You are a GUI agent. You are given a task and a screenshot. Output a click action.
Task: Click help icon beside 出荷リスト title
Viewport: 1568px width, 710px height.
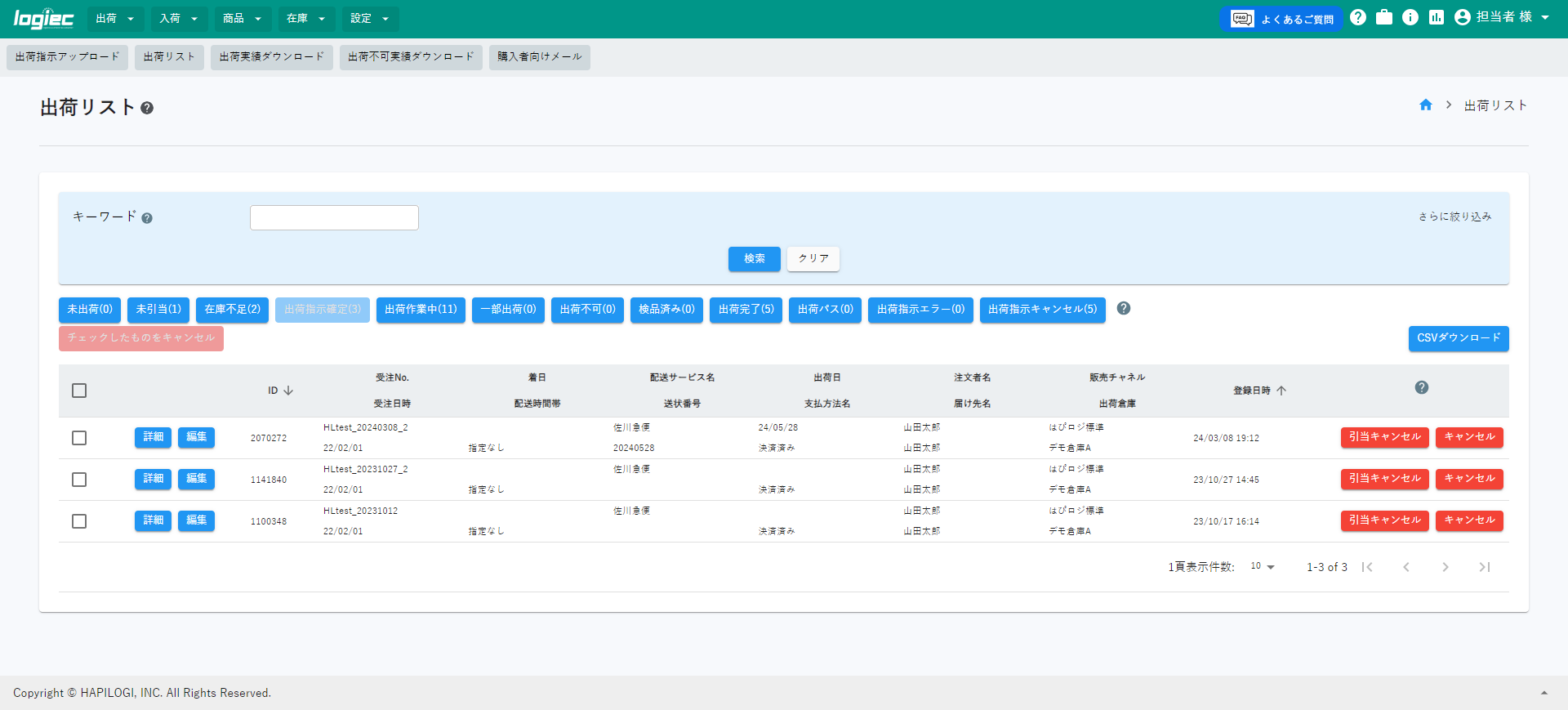tap(147, 108)
